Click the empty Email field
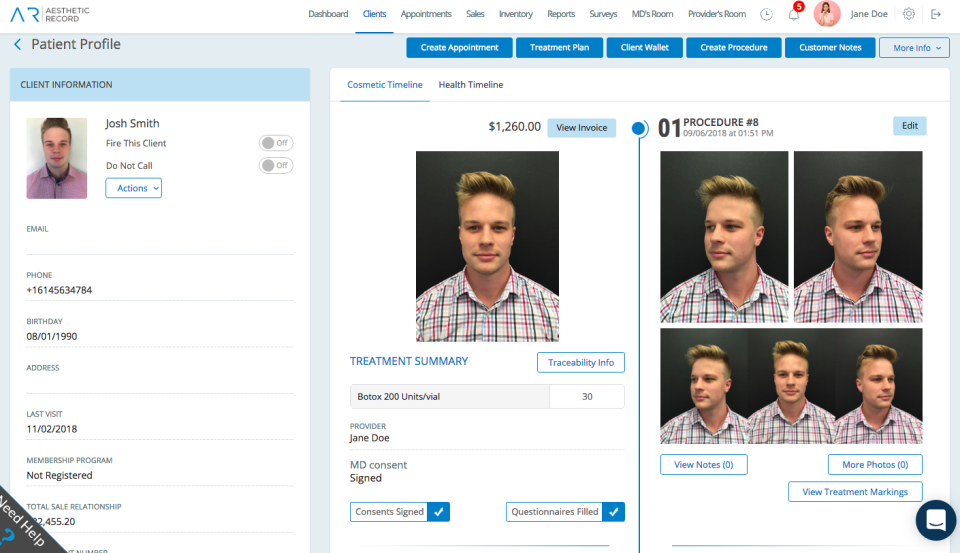The width and height of the screenshot is (960, 553). tap(160, 244)
